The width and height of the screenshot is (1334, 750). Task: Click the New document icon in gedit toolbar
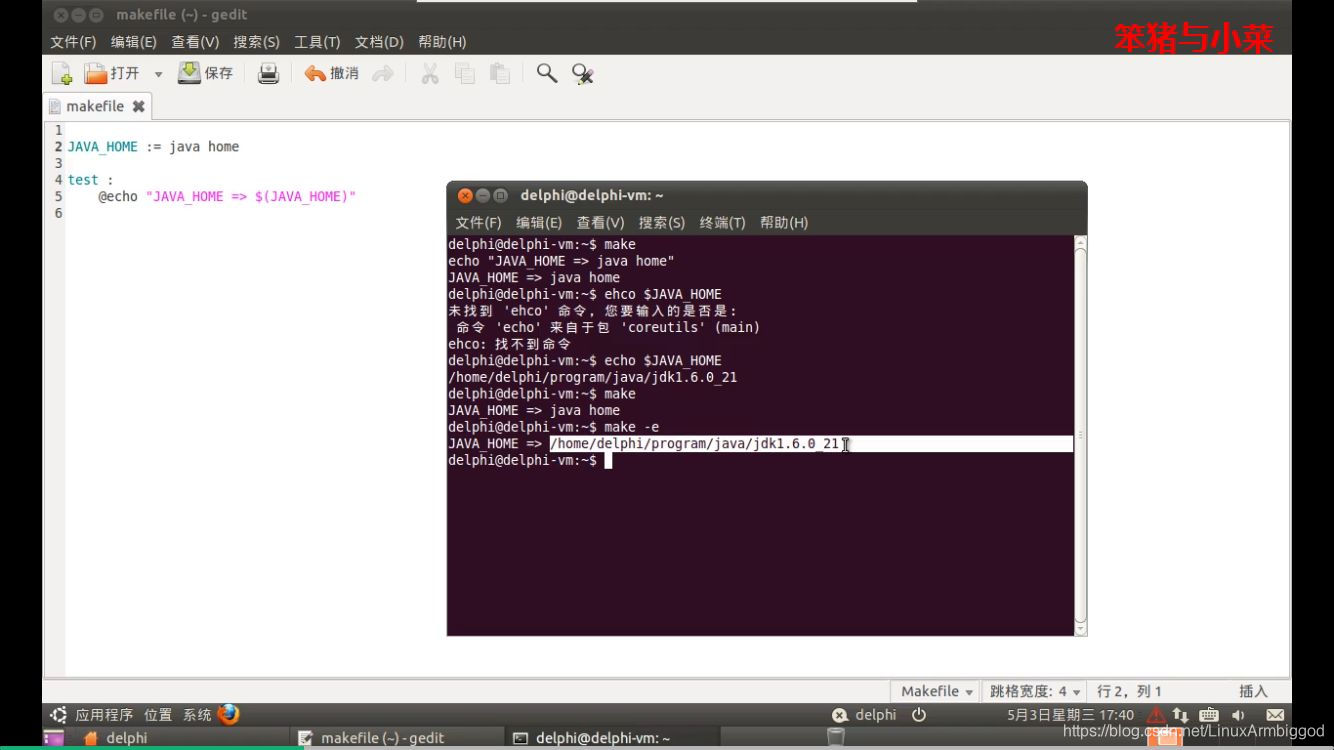pos(62,73)
